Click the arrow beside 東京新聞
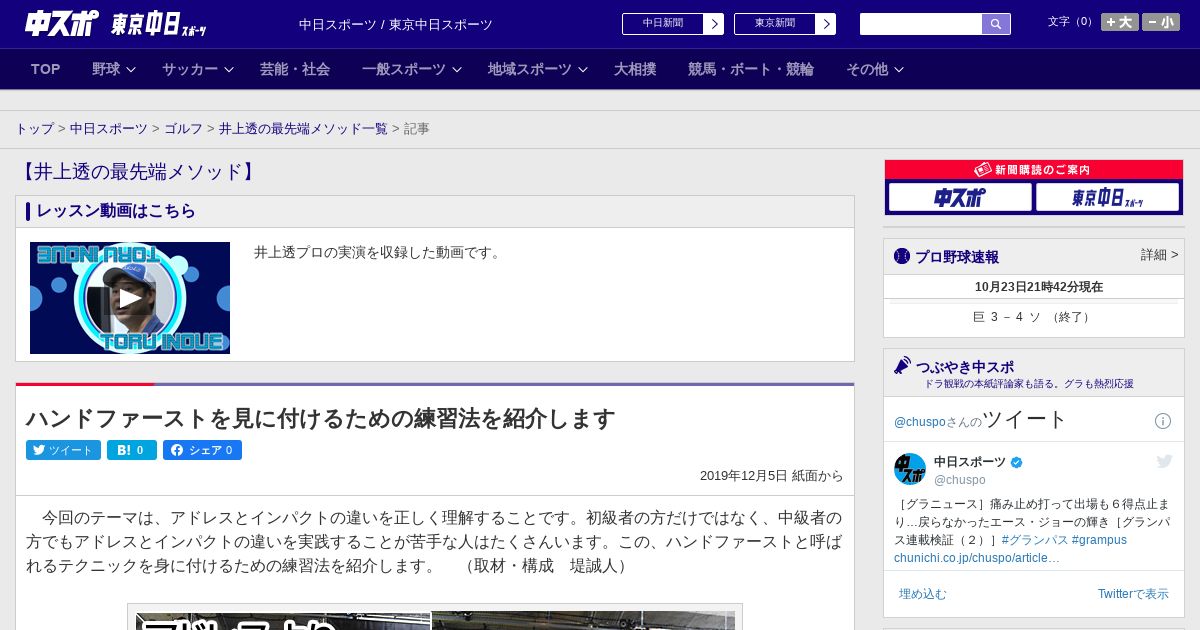1200x630 pixels. pos(826,24)
